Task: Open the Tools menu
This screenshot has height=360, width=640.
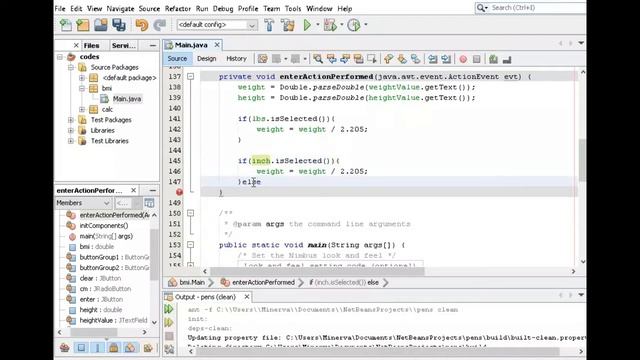Action: pyautogui.click(x=293, y=9)
